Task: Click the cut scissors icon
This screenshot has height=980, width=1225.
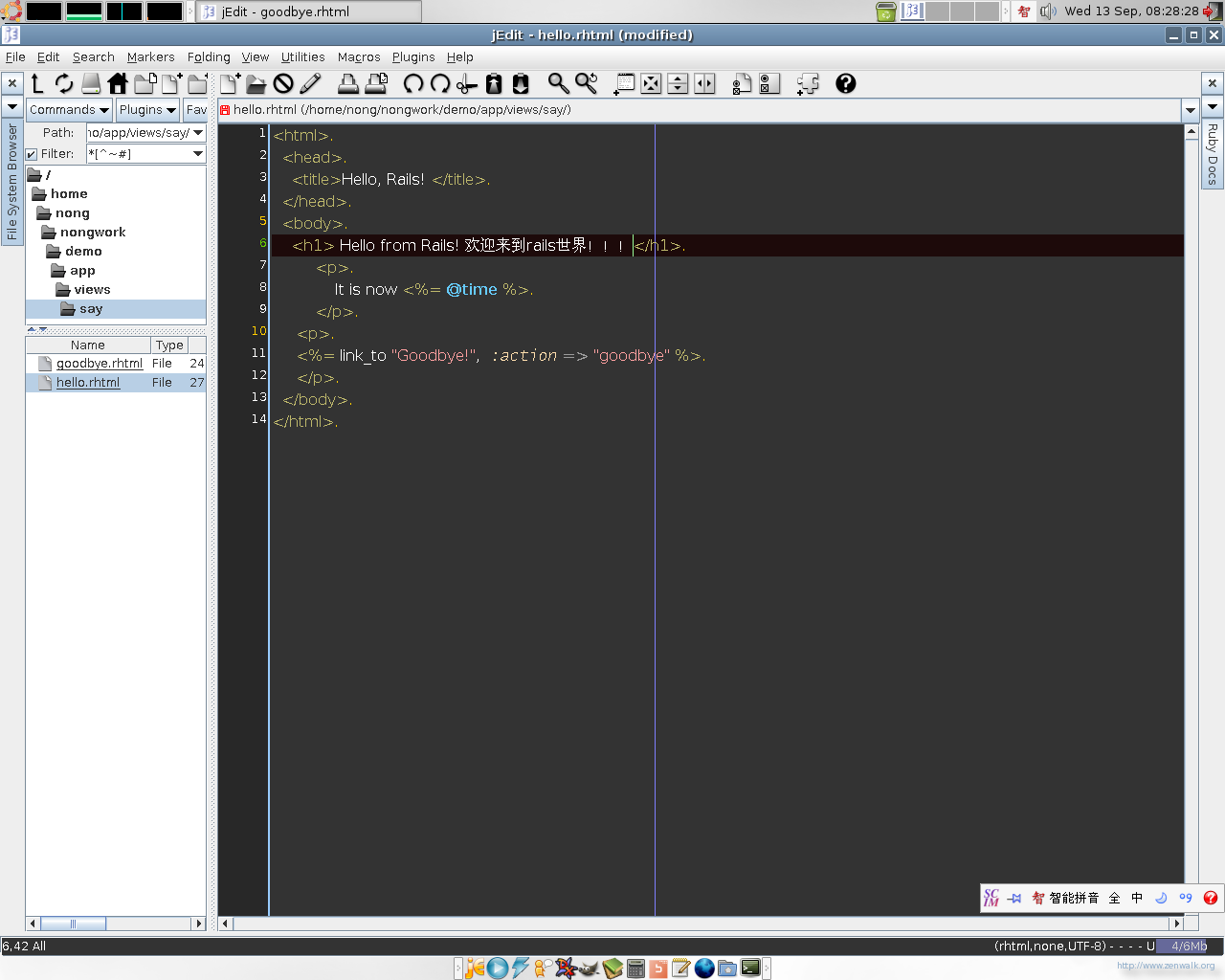Action: [467, 83]
